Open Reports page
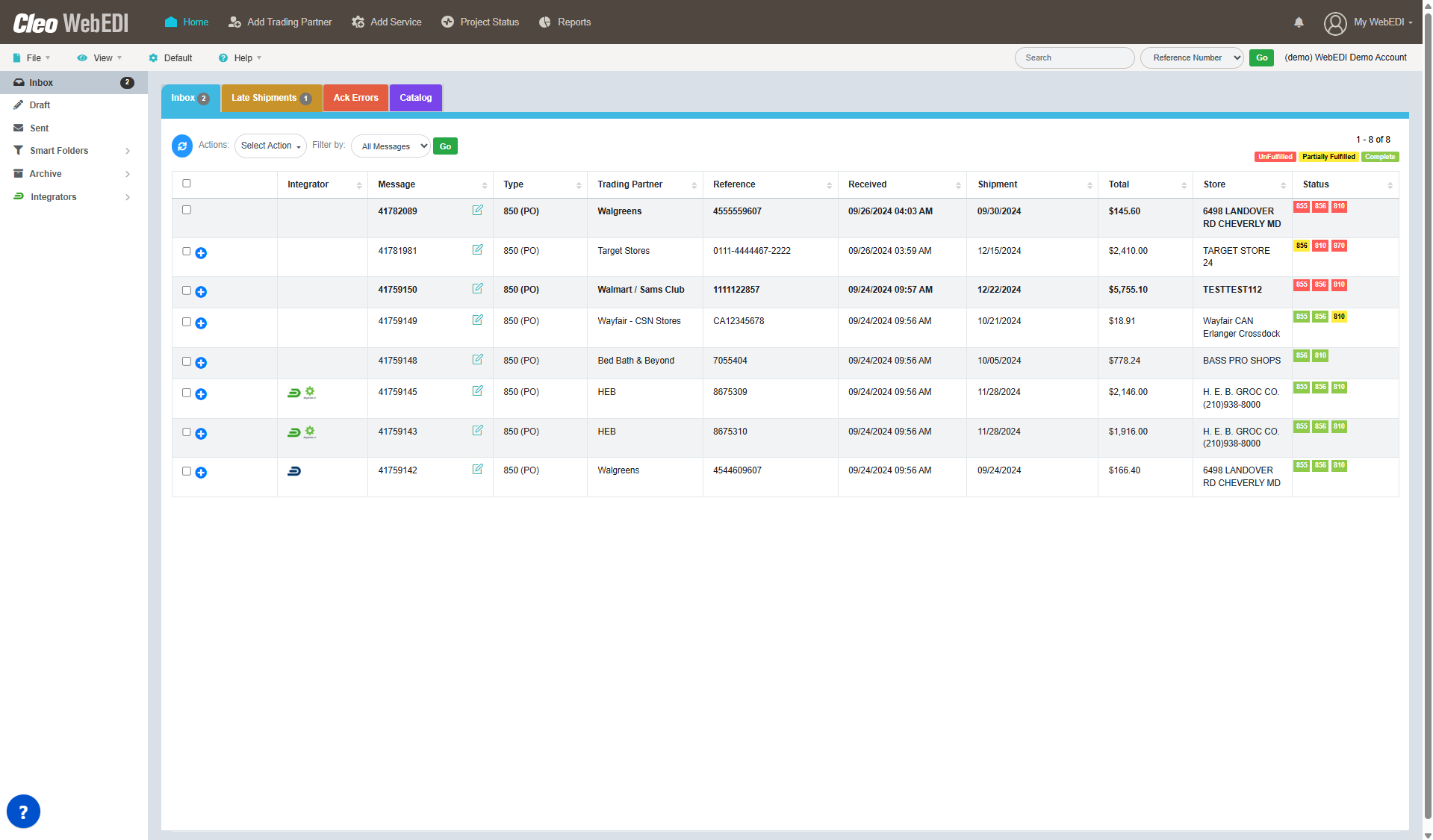The height and width of the screenshot is (840, 1433). [x=565, y=22]
